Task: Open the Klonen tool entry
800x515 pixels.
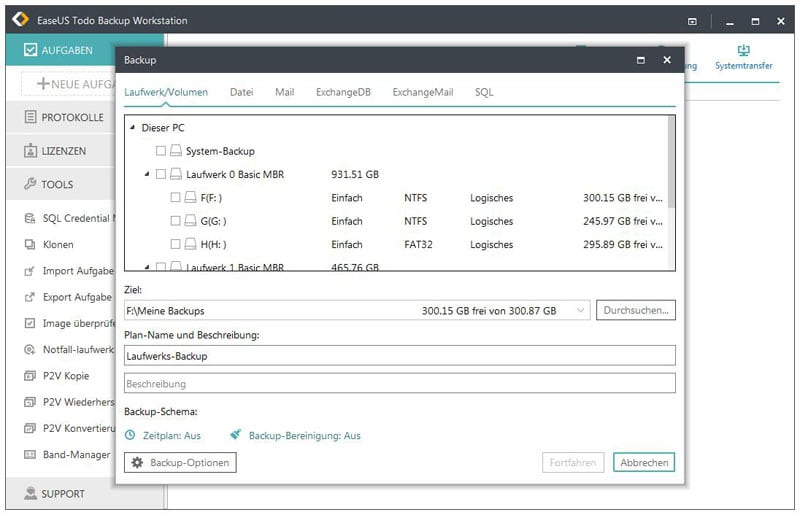Action: tap(58, 244)
